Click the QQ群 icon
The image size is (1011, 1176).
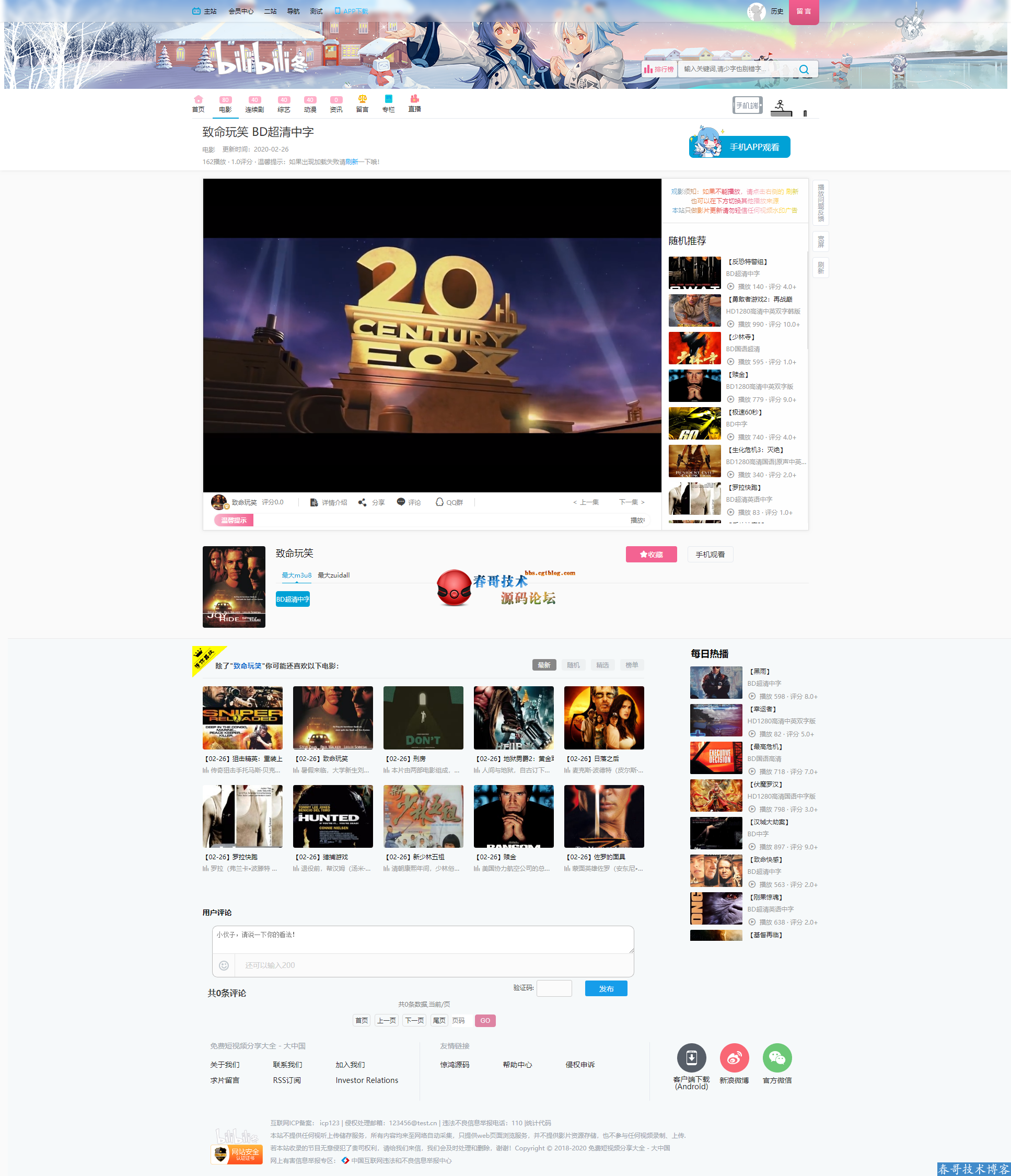coord(439,502)
